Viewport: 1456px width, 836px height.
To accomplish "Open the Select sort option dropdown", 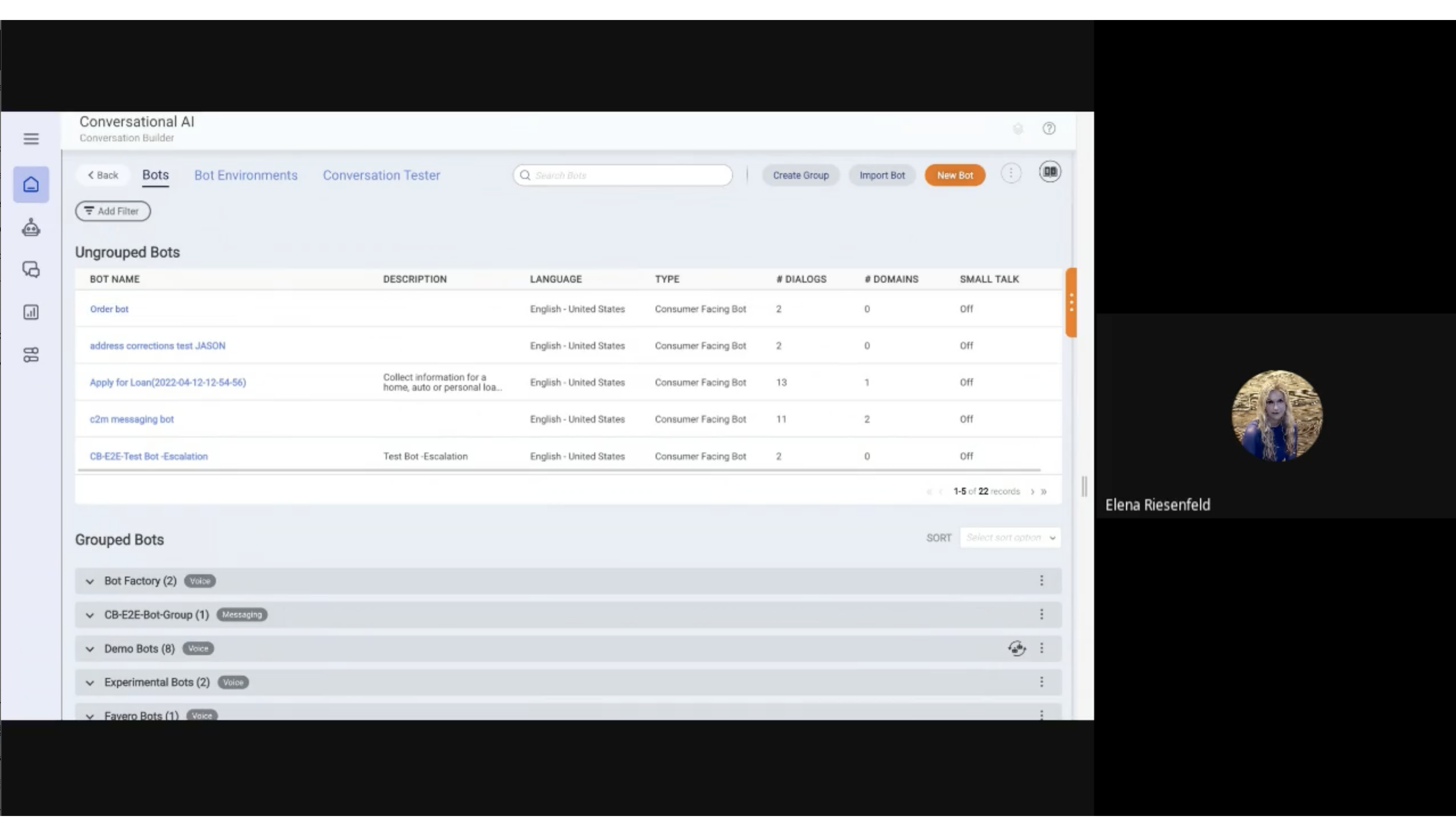I will (1010, 538).
